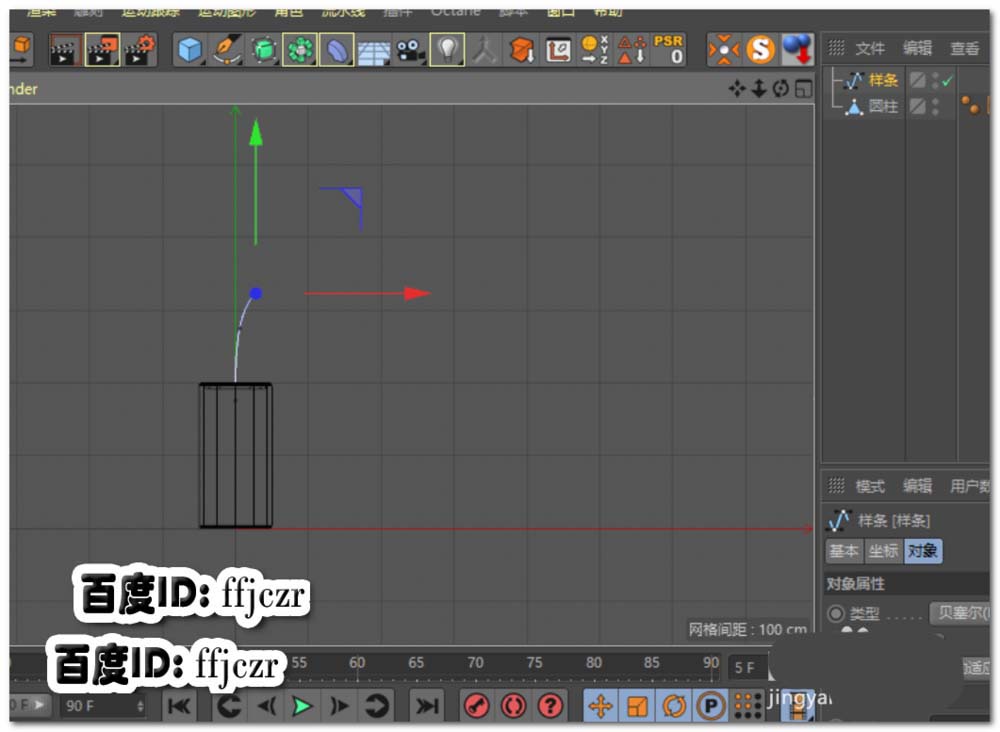Click the orange S plugin icon

click(760, 50)
